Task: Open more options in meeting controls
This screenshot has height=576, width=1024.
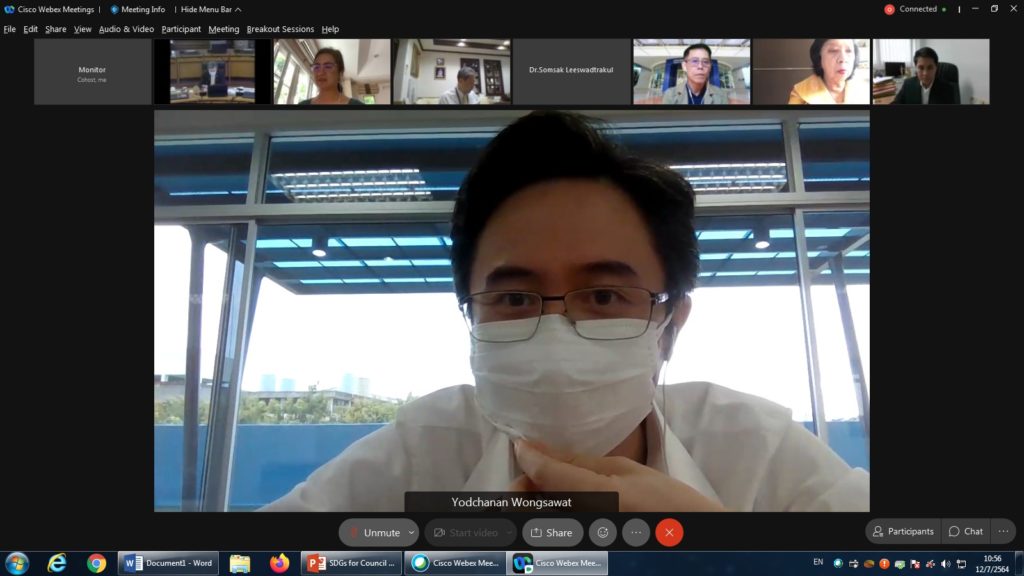Action: tap(636, 533)
